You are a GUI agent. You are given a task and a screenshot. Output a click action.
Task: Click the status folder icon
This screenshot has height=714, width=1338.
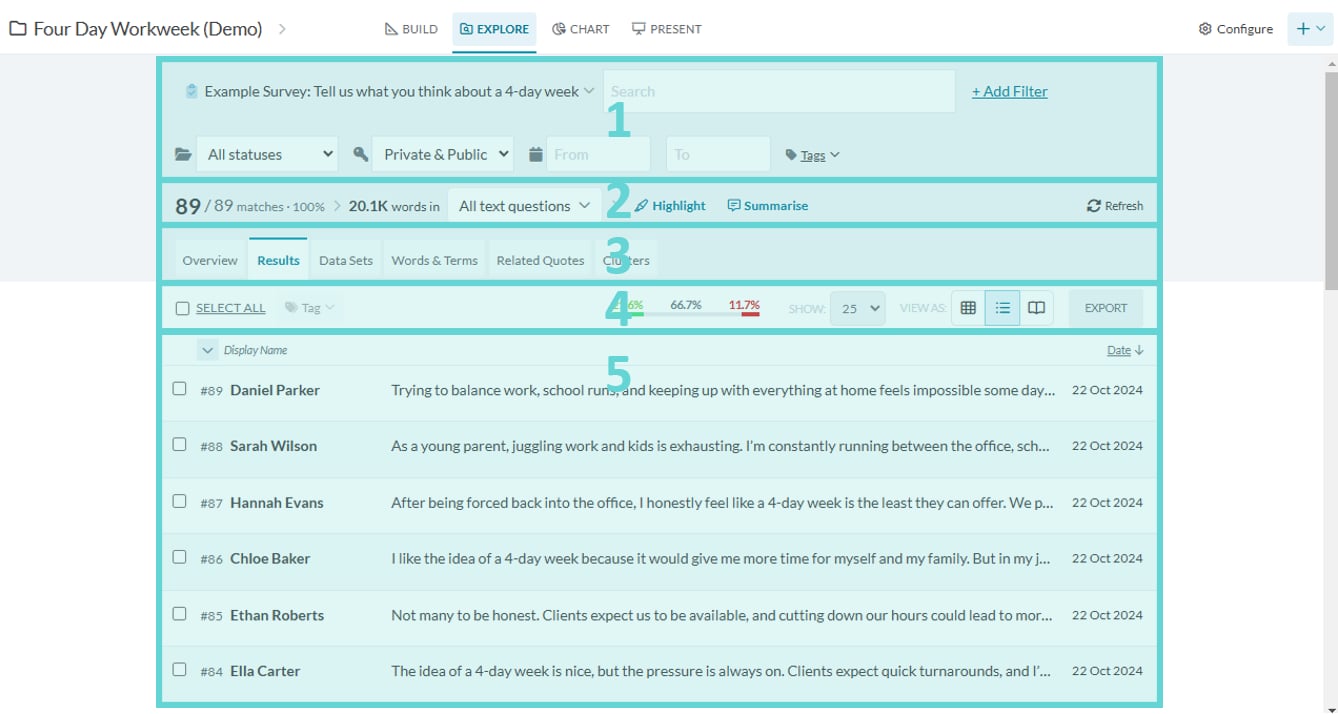click(183, 154)
